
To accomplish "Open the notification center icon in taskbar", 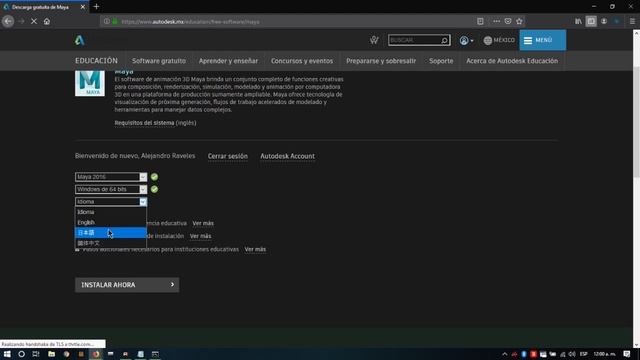I will coord(627,354).
